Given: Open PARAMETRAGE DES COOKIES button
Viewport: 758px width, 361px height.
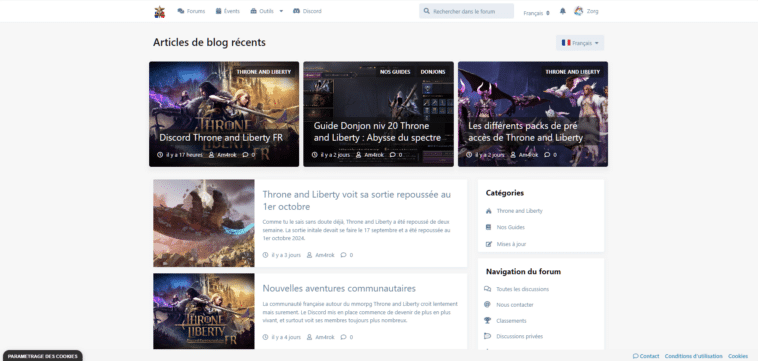Looking at the screenshot, I should pos(42,356).
